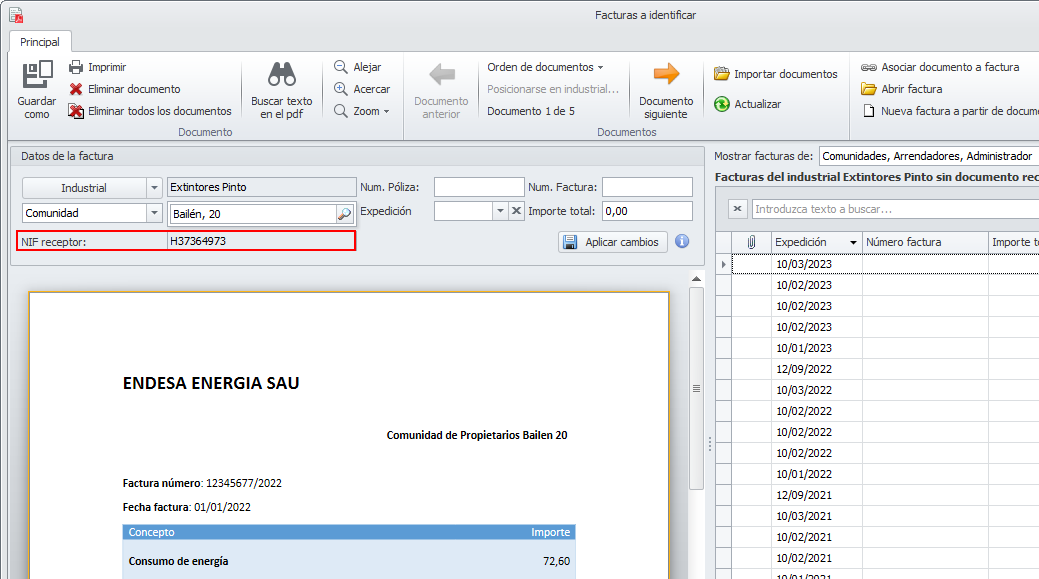
Task: Open Buscar texto en el pdf binoculars
Action: click(x=281, y=75)
